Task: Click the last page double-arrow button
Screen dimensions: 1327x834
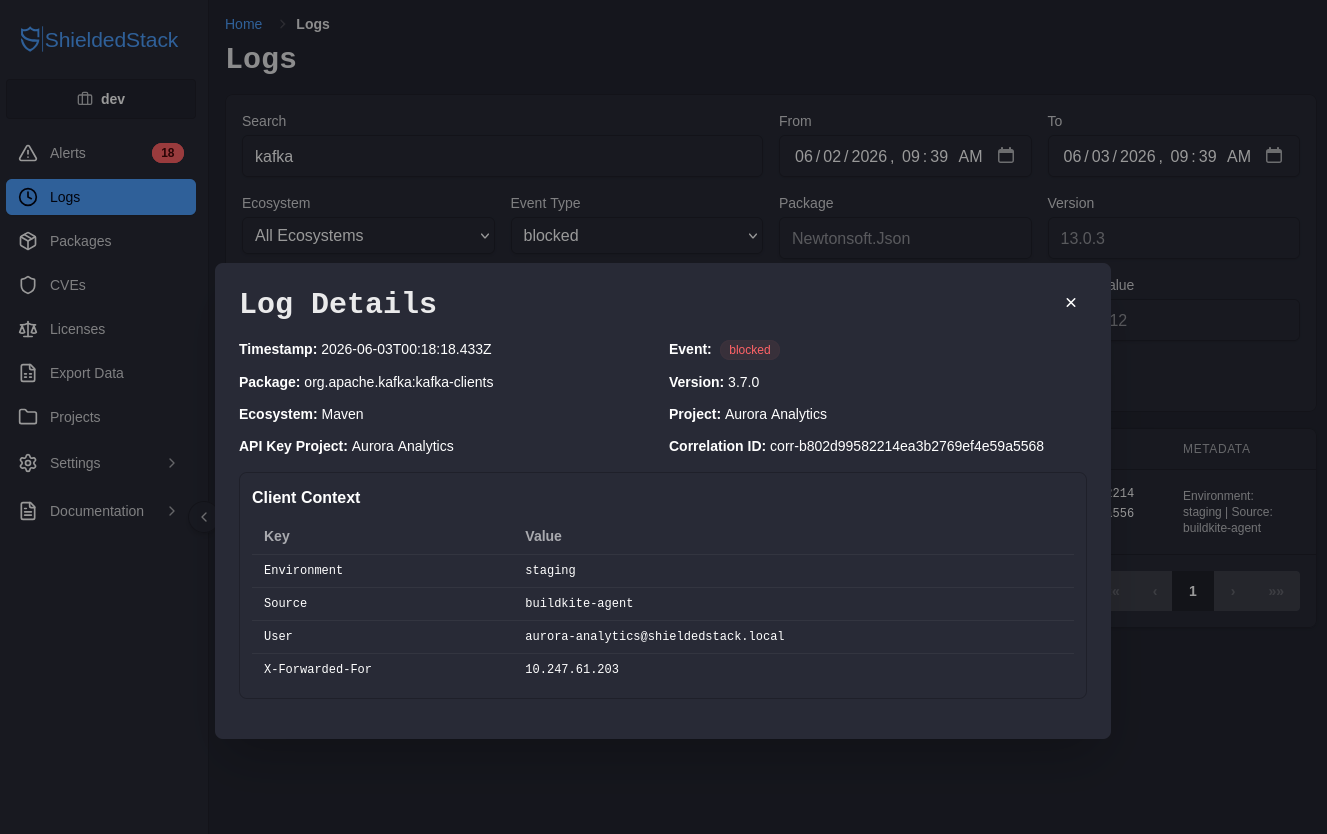Action: (x=1276, y=591)
